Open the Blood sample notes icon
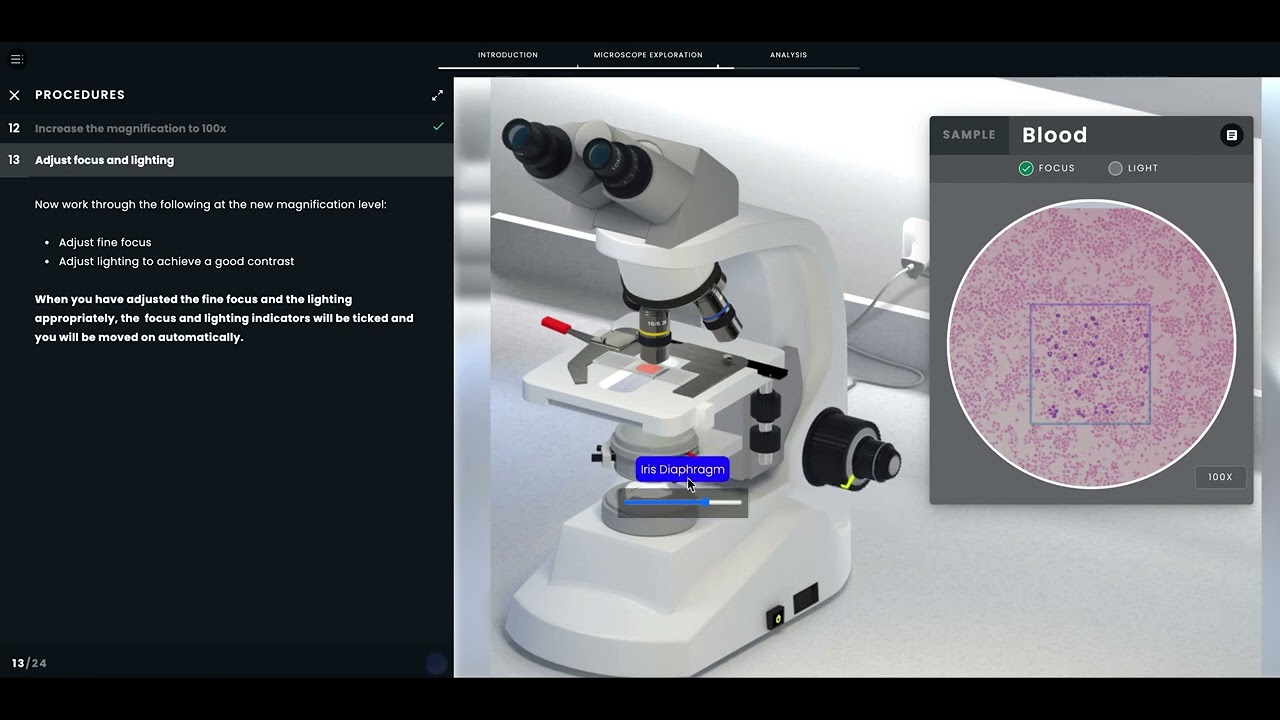 (1231, 135)
